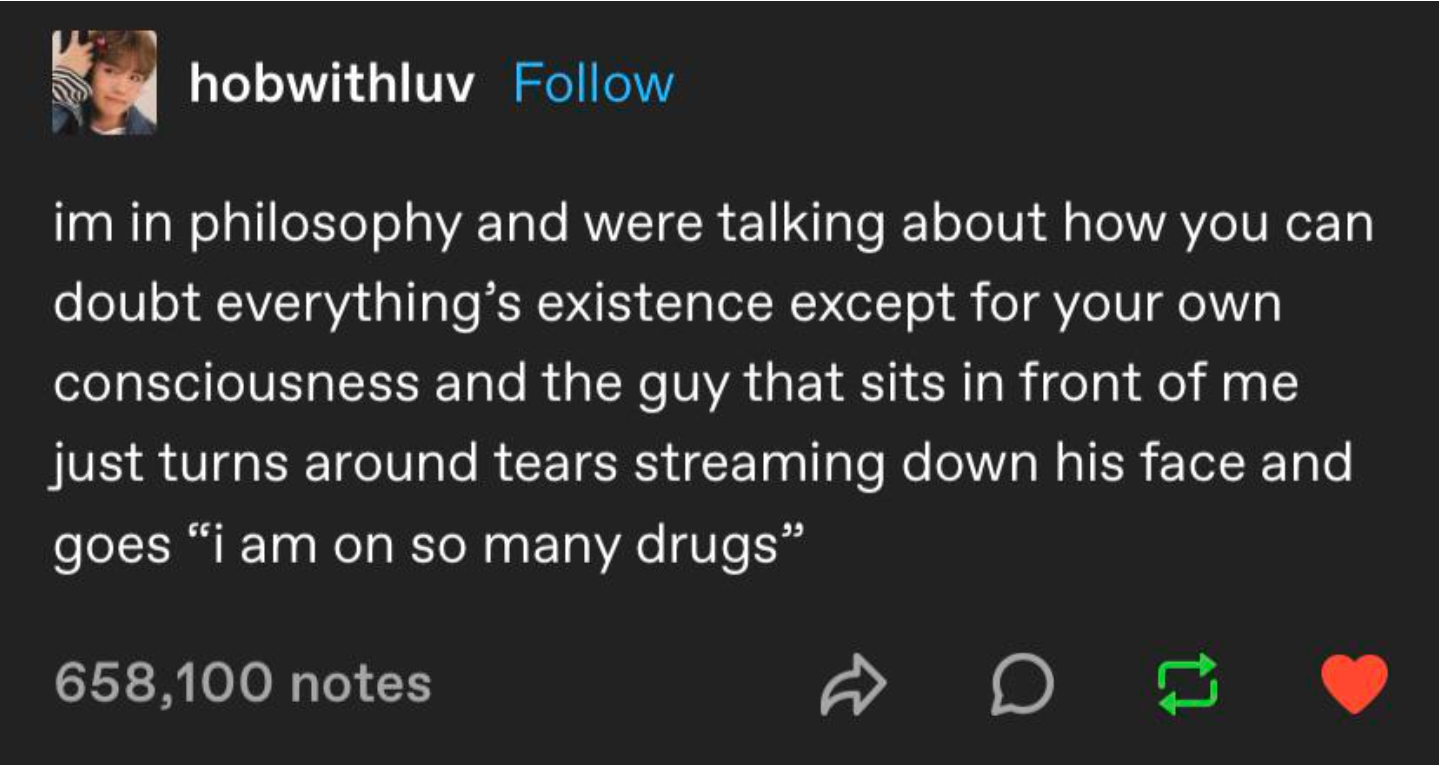The width and height of the screenshot is (1439, 765).
Task: View the 658,100 notes
Action: (x=243, y=684)
